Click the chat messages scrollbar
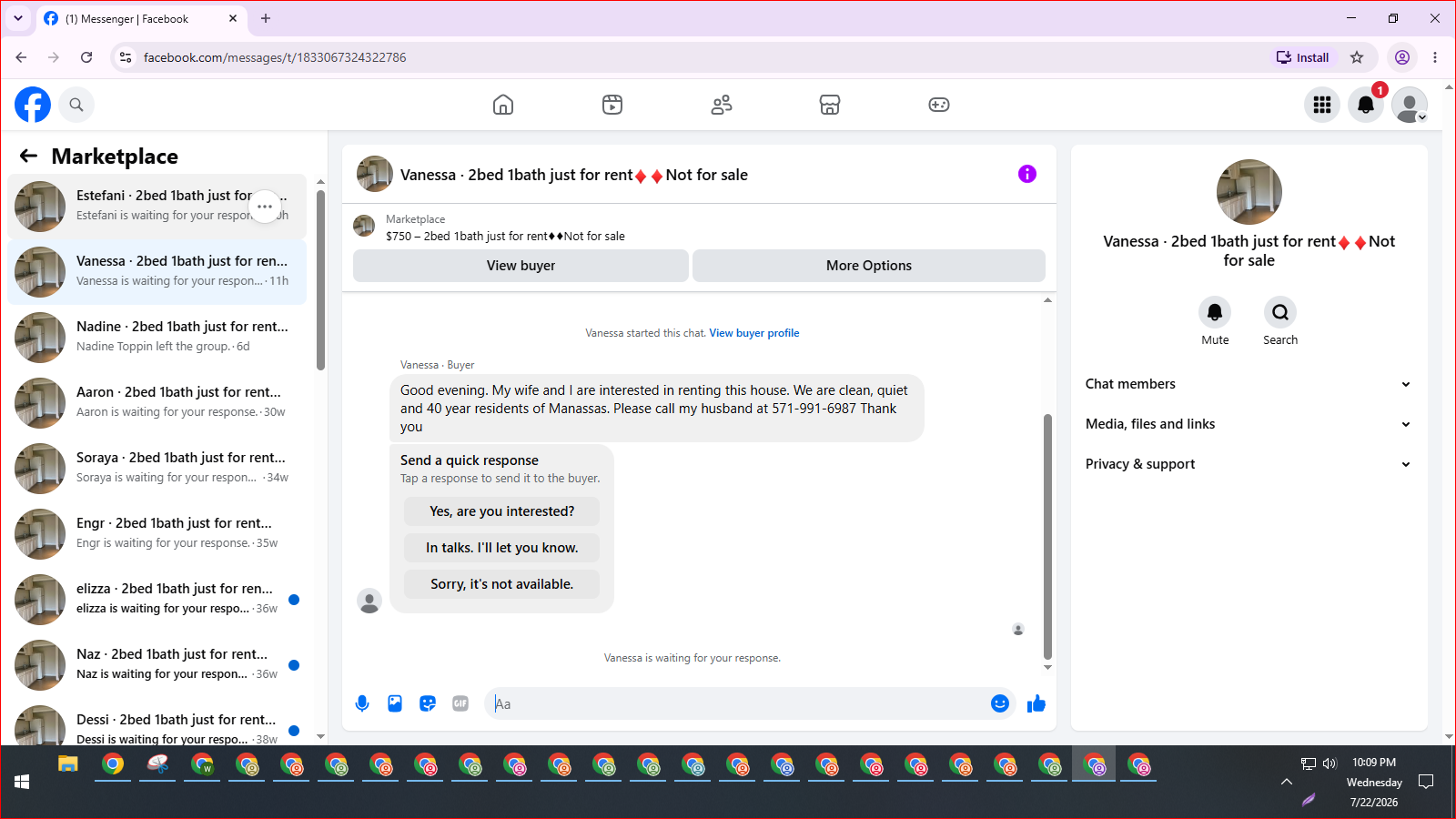The width and height of the screenshot is (1456, 819). [1047, 537]
